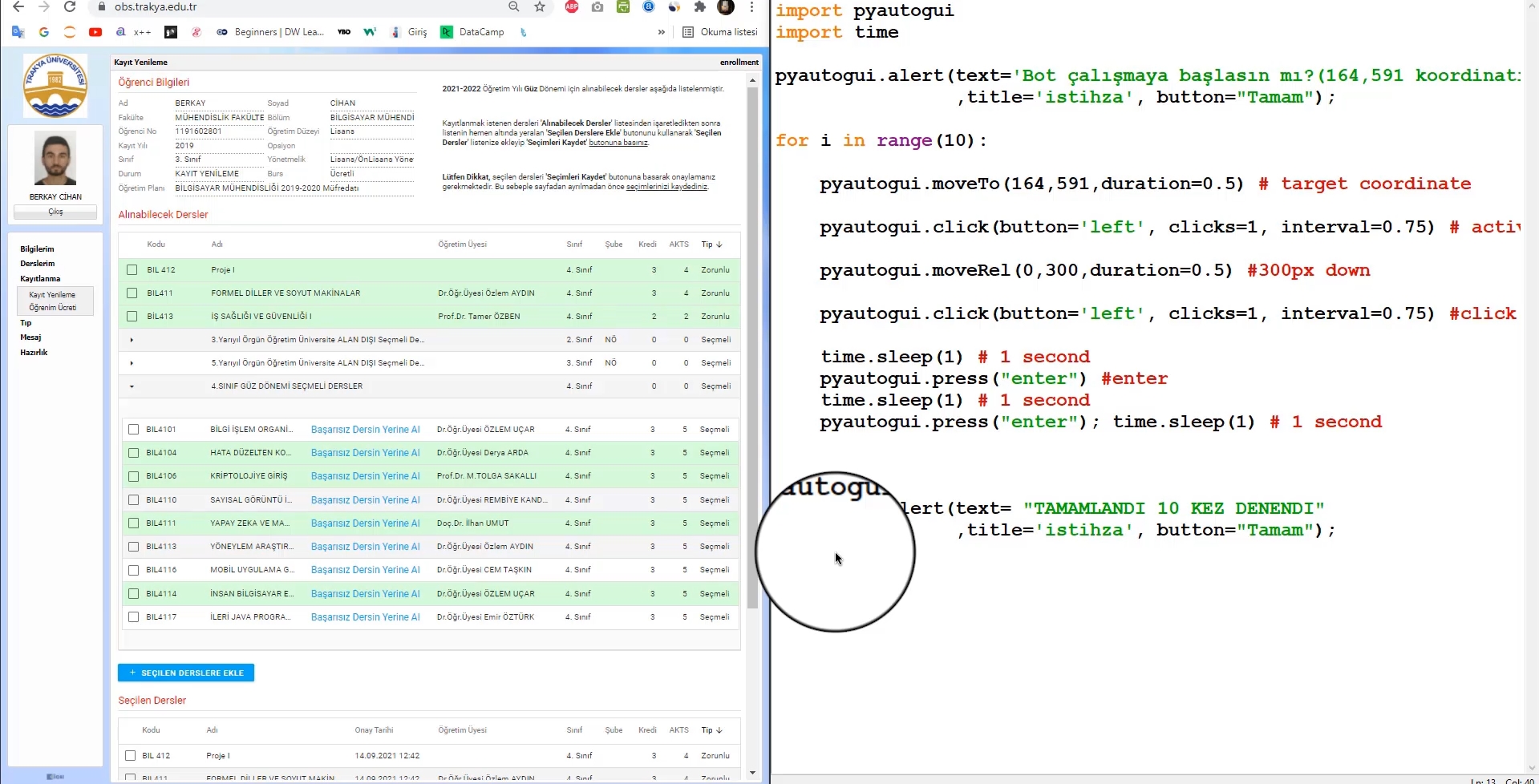Open the Chrome three-dot menu
The image size is (1539, 784).
click(x=751, y=7)
